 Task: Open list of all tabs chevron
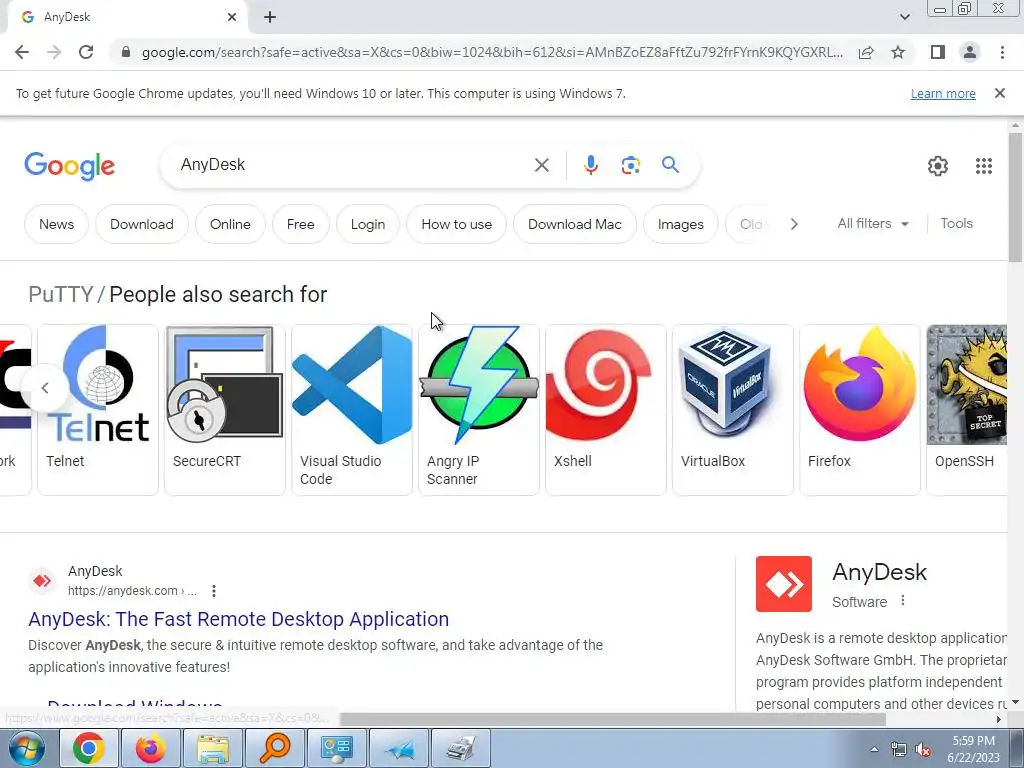pos(904,18)
